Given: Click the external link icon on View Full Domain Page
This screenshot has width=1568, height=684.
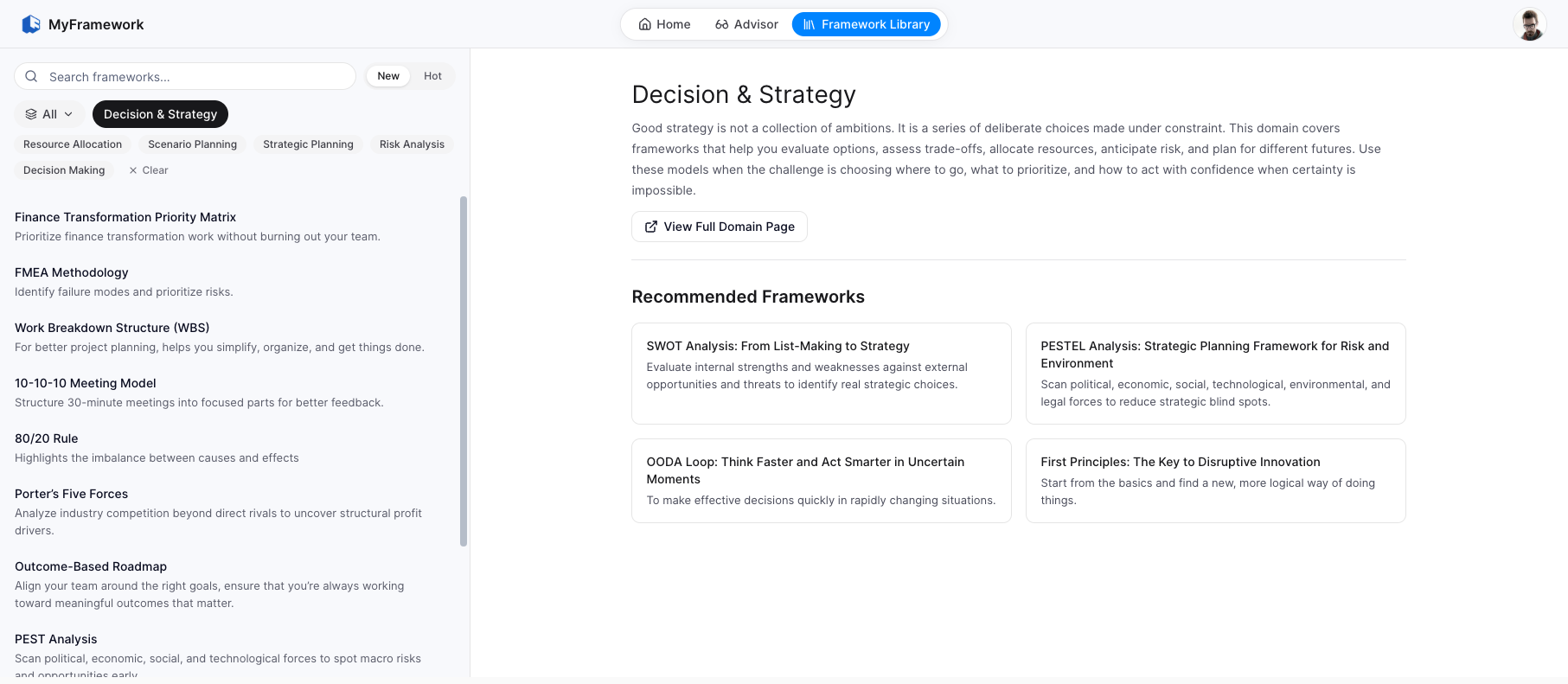Looking at the screenshot, I should pos(651,227).
